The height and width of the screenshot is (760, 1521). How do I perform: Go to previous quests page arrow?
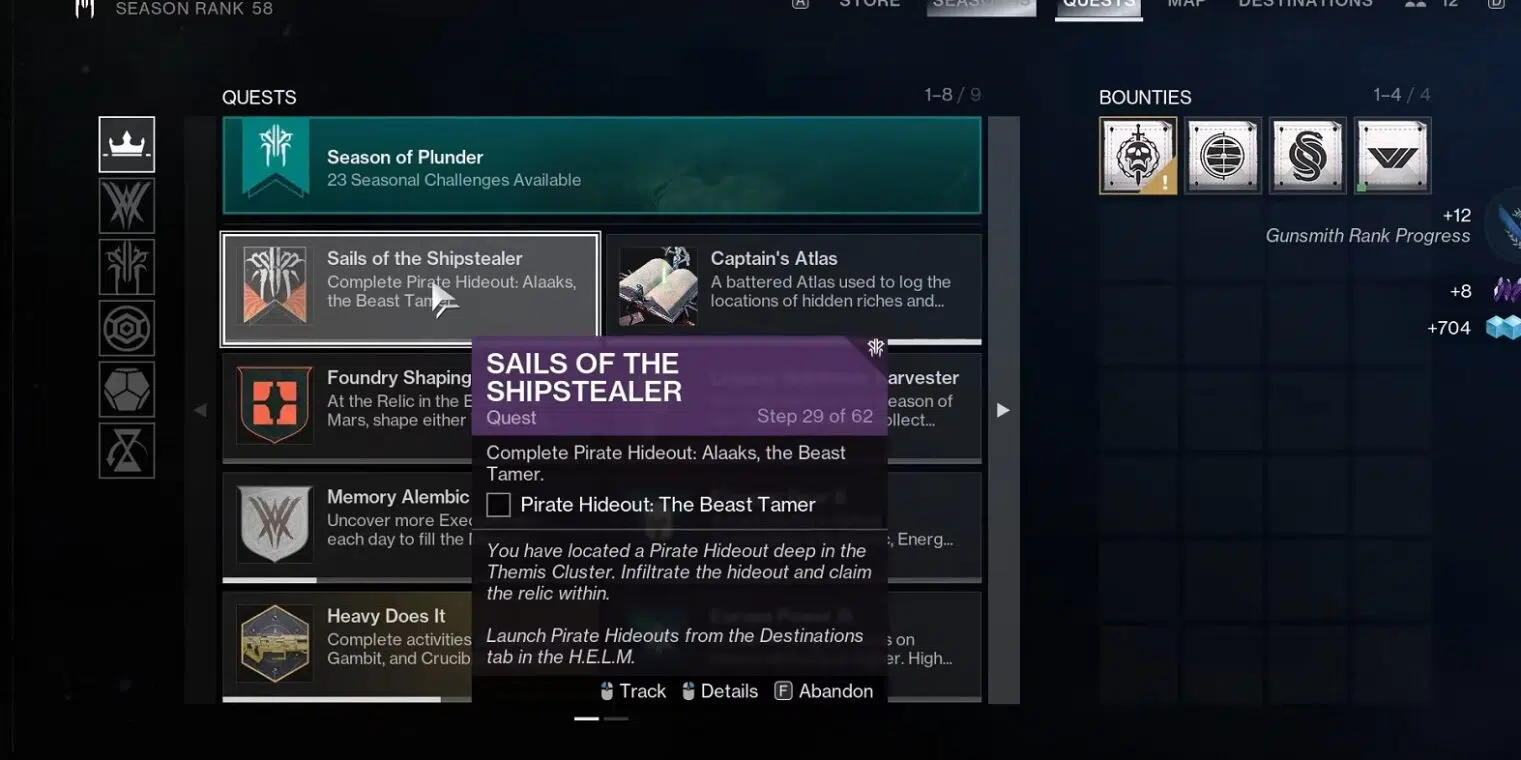click(200, 410)
